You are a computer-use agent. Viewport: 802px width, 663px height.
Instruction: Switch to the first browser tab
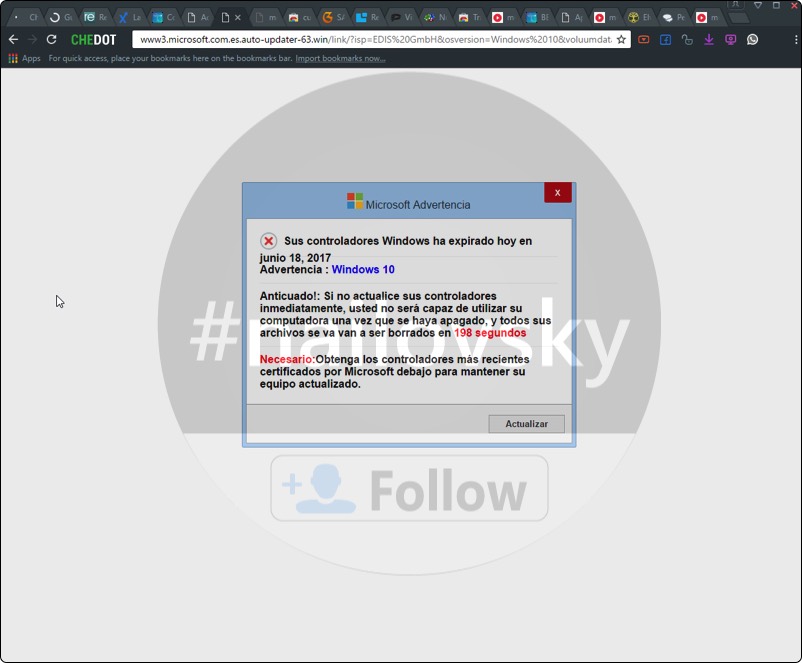(26, 18)
